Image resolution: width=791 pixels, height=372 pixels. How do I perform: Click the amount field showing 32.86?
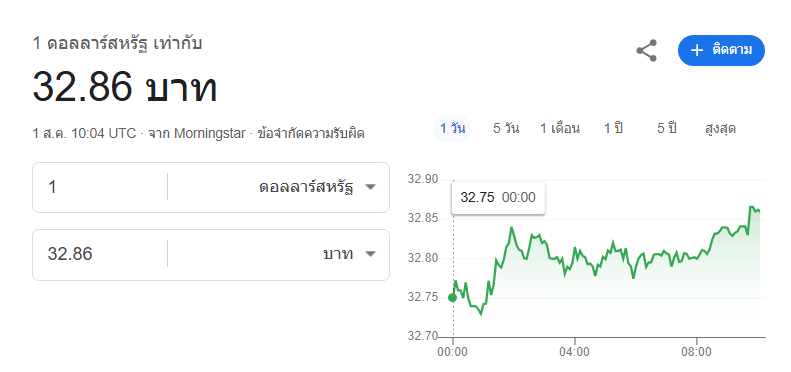pos(100,254)
